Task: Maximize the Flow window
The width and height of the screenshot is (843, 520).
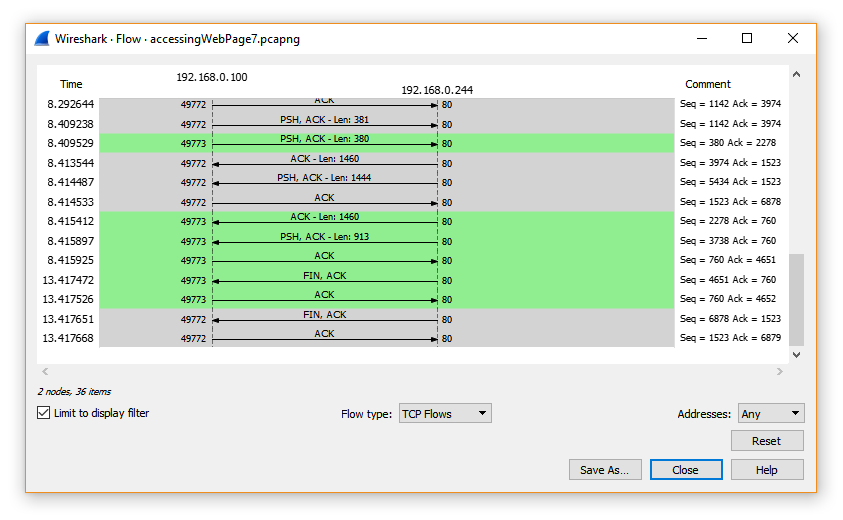Action: pyautogui.click(x=746, y=39)
